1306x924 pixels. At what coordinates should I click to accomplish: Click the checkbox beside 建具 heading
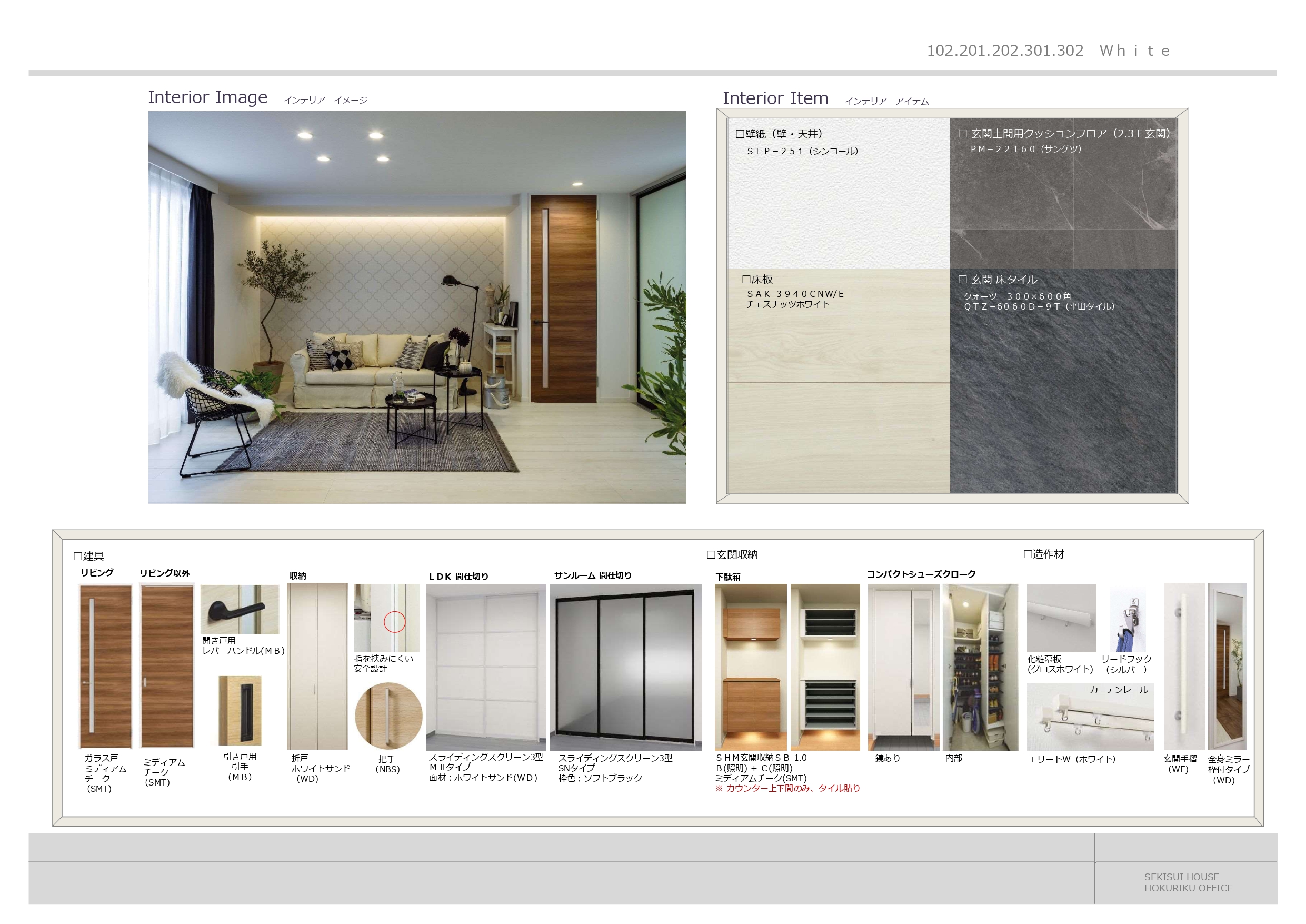(x=78, y=556)
